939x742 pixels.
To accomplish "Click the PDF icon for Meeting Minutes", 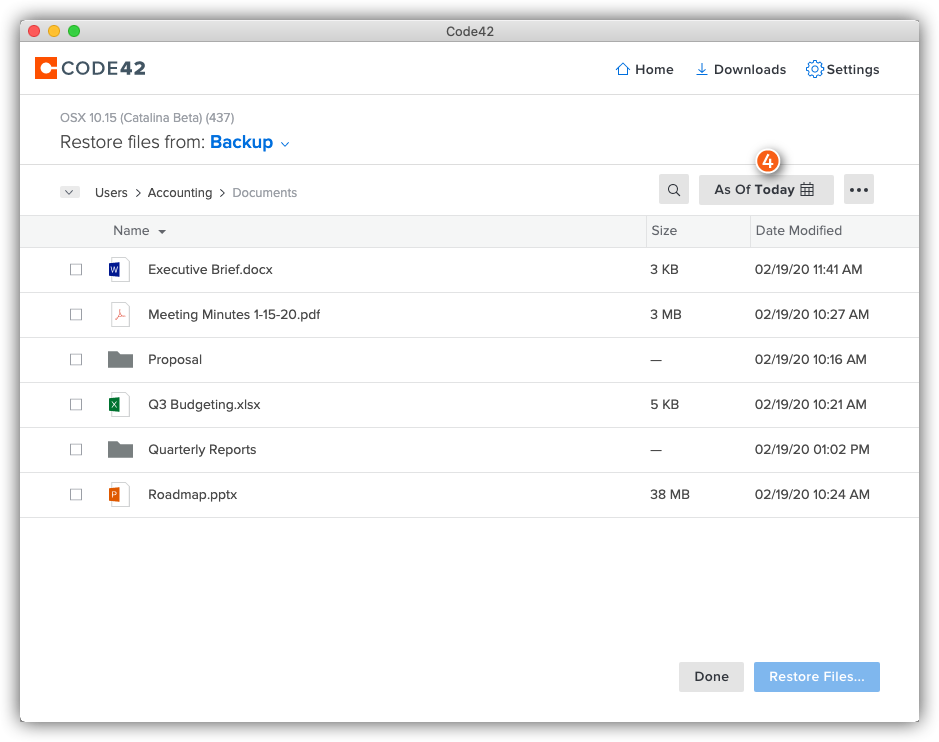I will pyautogui.click(x=119, y=314).
